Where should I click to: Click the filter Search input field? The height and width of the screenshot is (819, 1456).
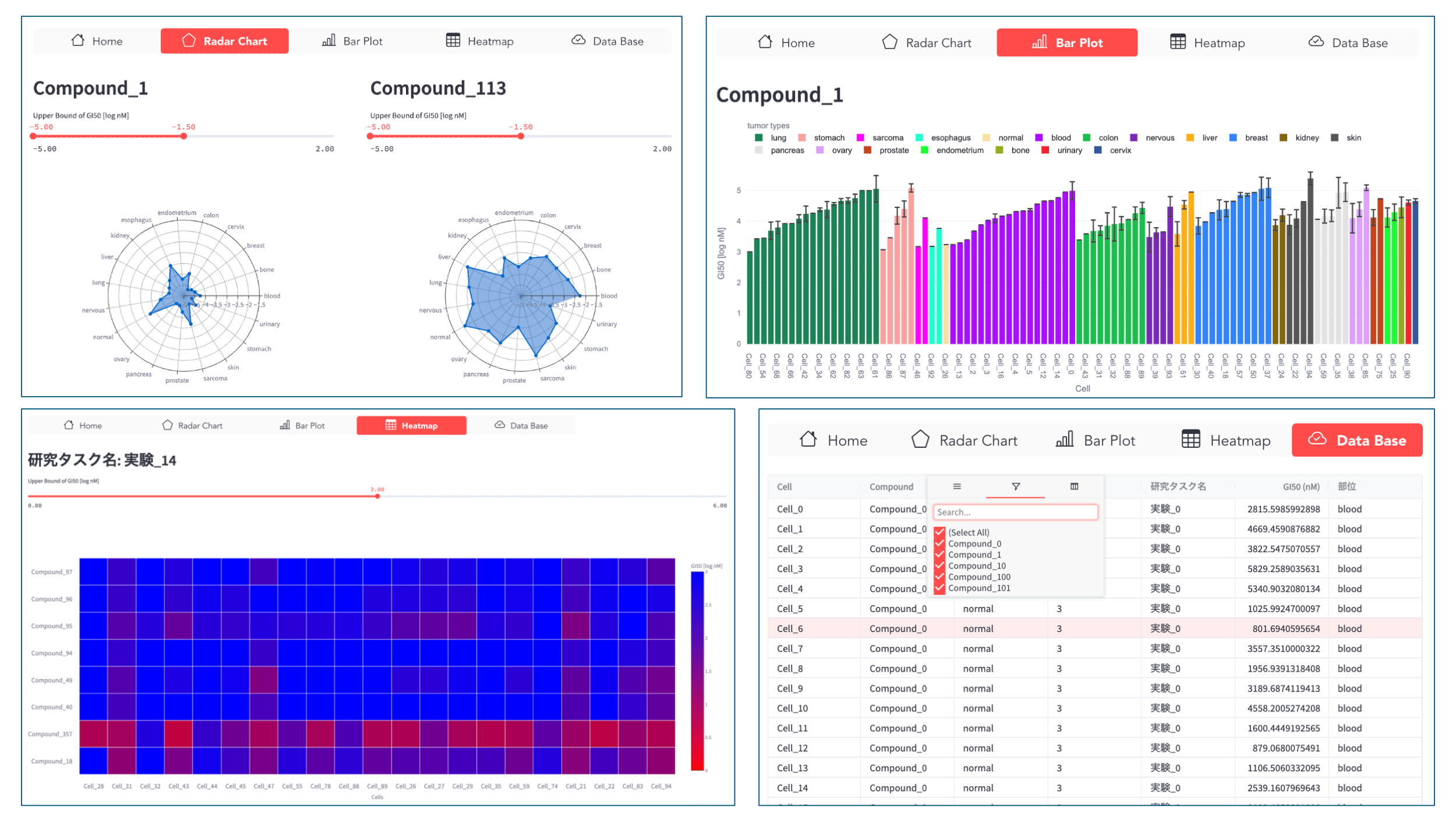pyautogui.click(x=1015, y=512)
